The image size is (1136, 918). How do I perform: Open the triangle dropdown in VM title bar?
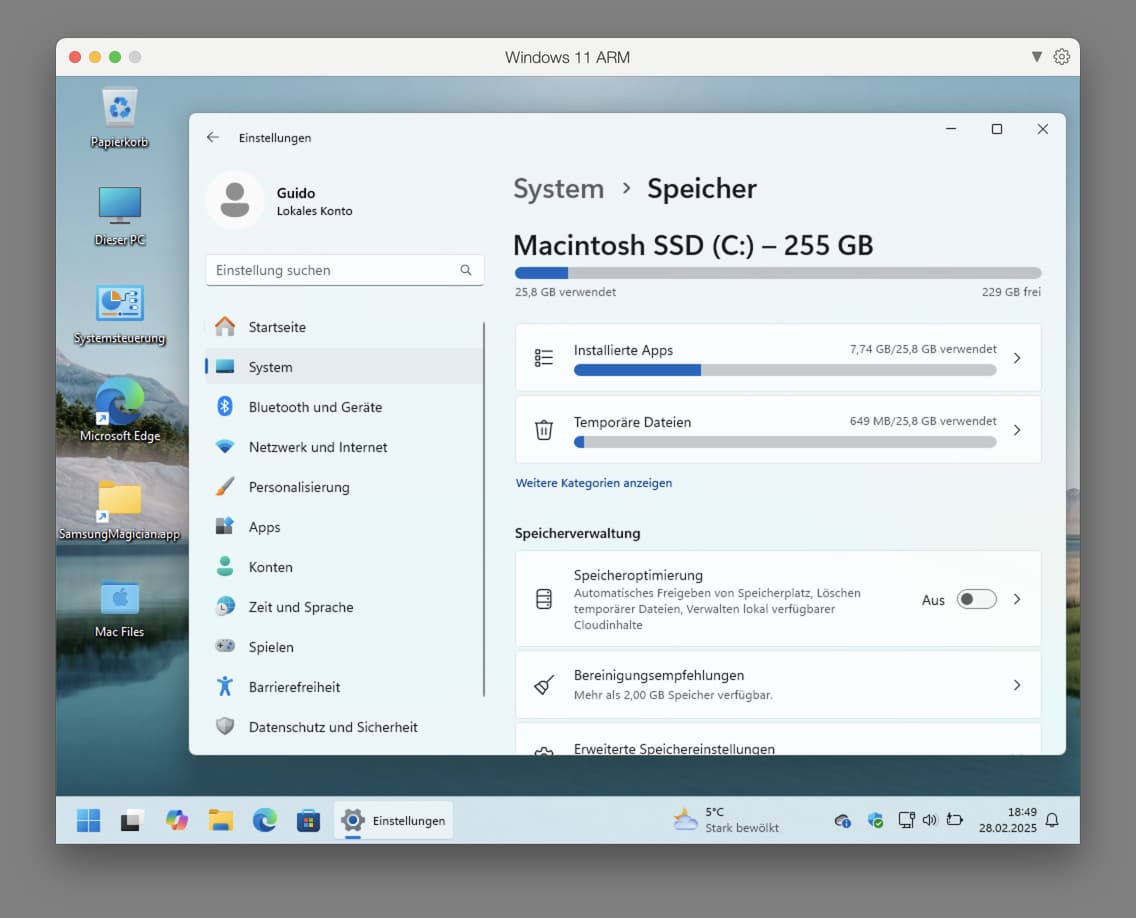[x=1037, y=57]
